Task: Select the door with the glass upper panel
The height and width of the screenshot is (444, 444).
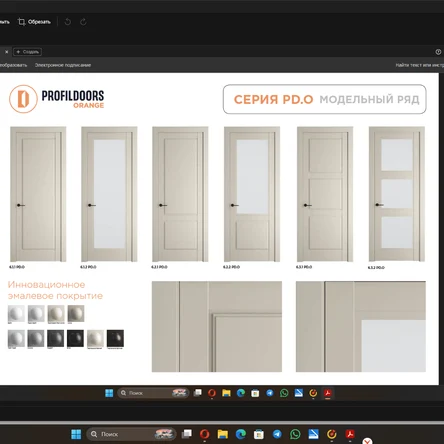Action: (252, 194)
